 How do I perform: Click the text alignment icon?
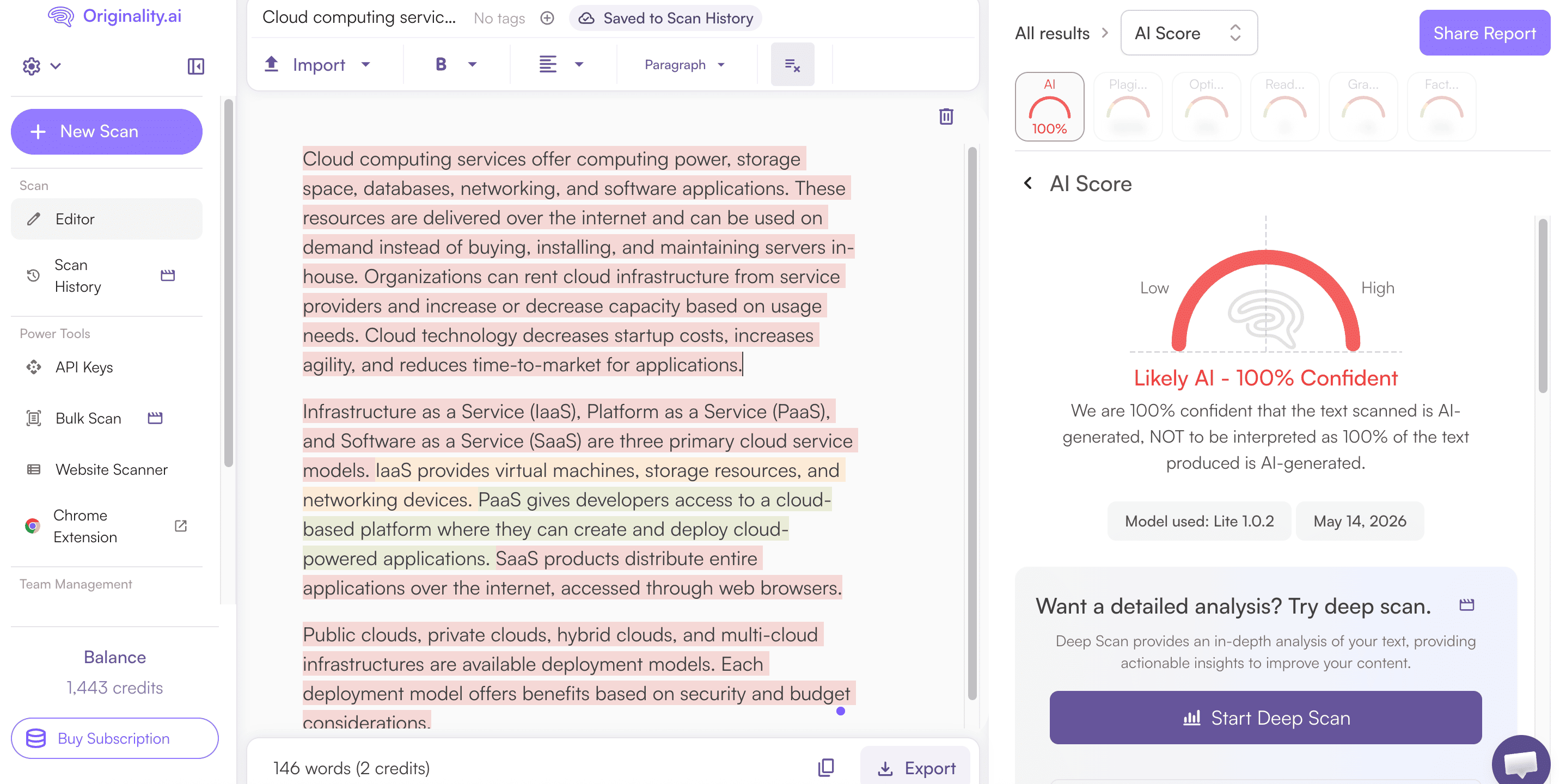548,64
